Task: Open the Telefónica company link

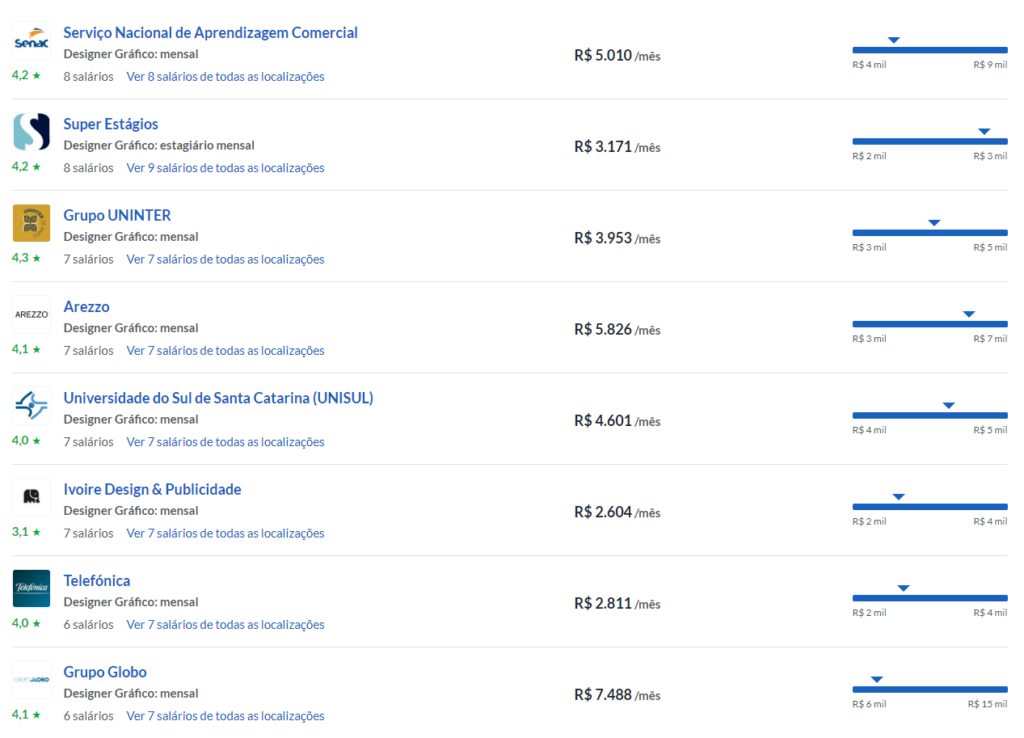Action: 97,581
